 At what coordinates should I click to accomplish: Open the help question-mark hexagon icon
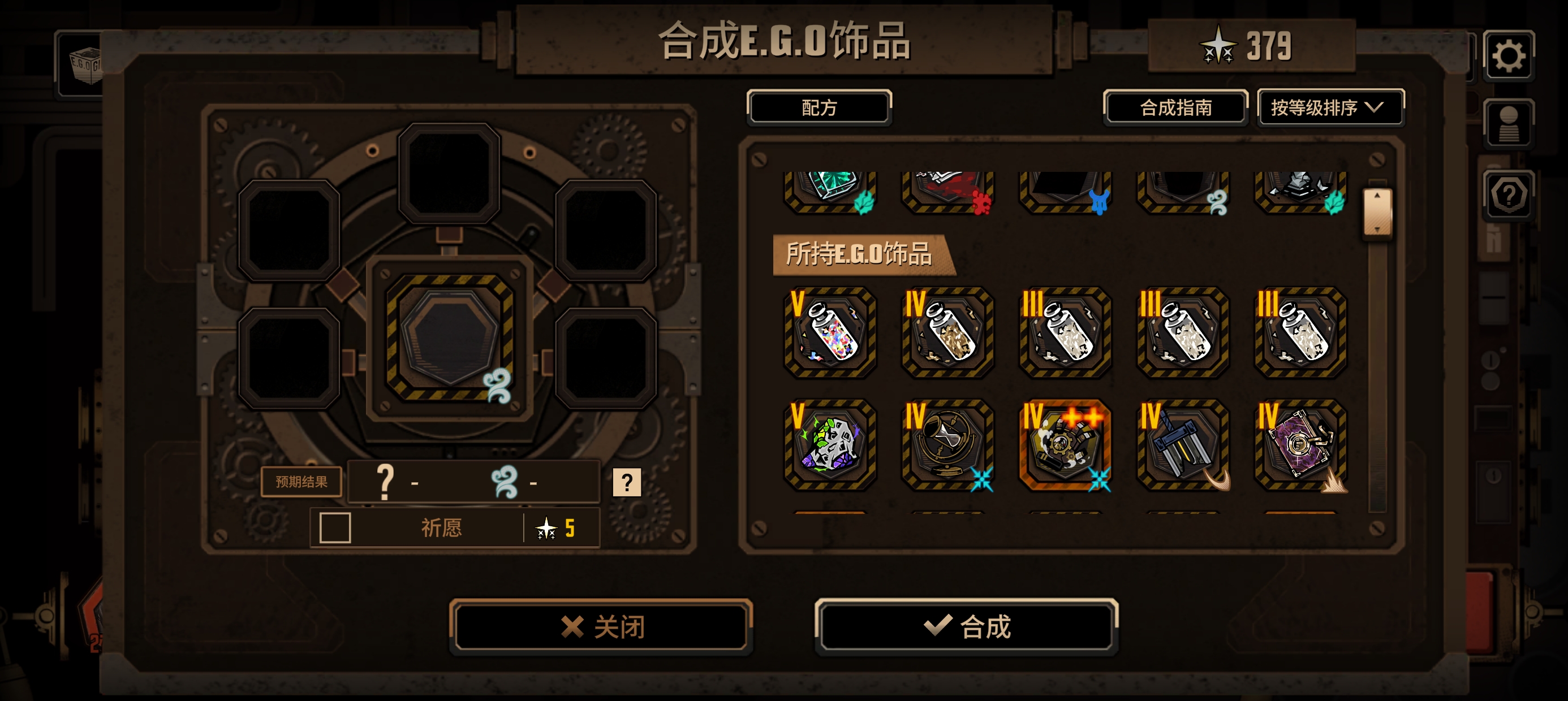pos(1509,196)
